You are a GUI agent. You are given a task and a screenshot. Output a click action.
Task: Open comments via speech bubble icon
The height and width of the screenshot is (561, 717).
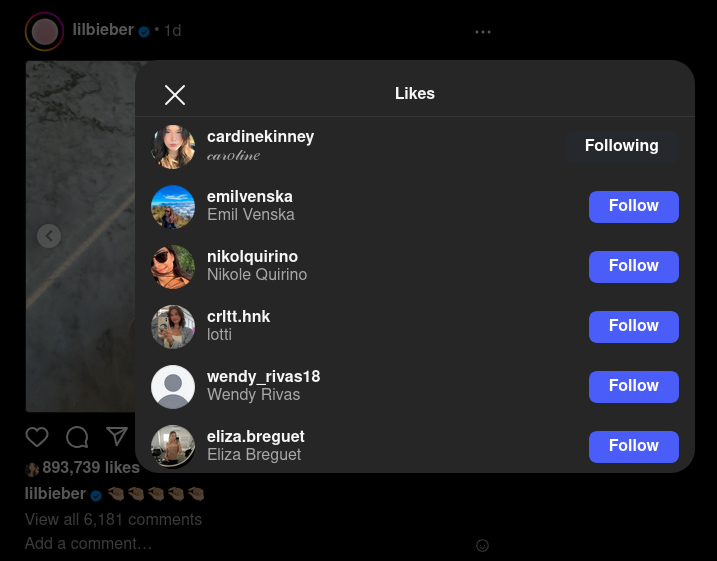pyautogui.click(x=77, y=437)
